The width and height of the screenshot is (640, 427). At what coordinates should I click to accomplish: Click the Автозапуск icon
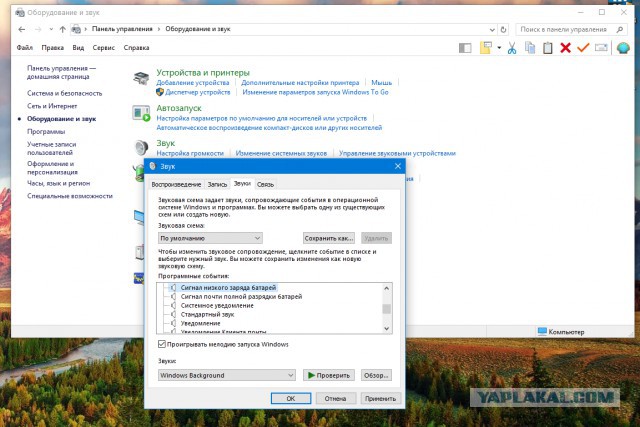141,113
